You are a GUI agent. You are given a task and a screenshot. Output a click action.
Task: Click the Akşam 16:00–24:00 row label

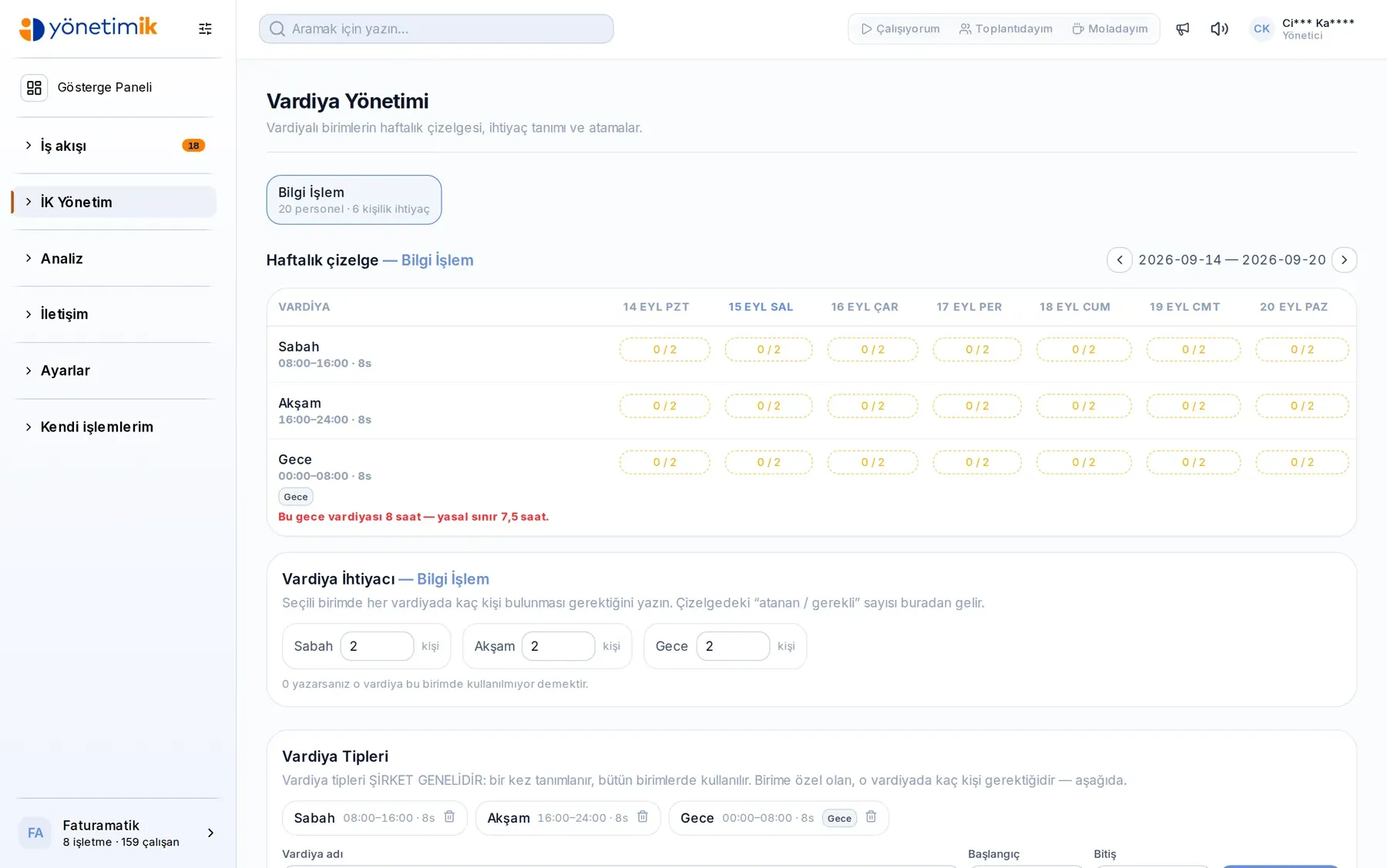point(324,411)
